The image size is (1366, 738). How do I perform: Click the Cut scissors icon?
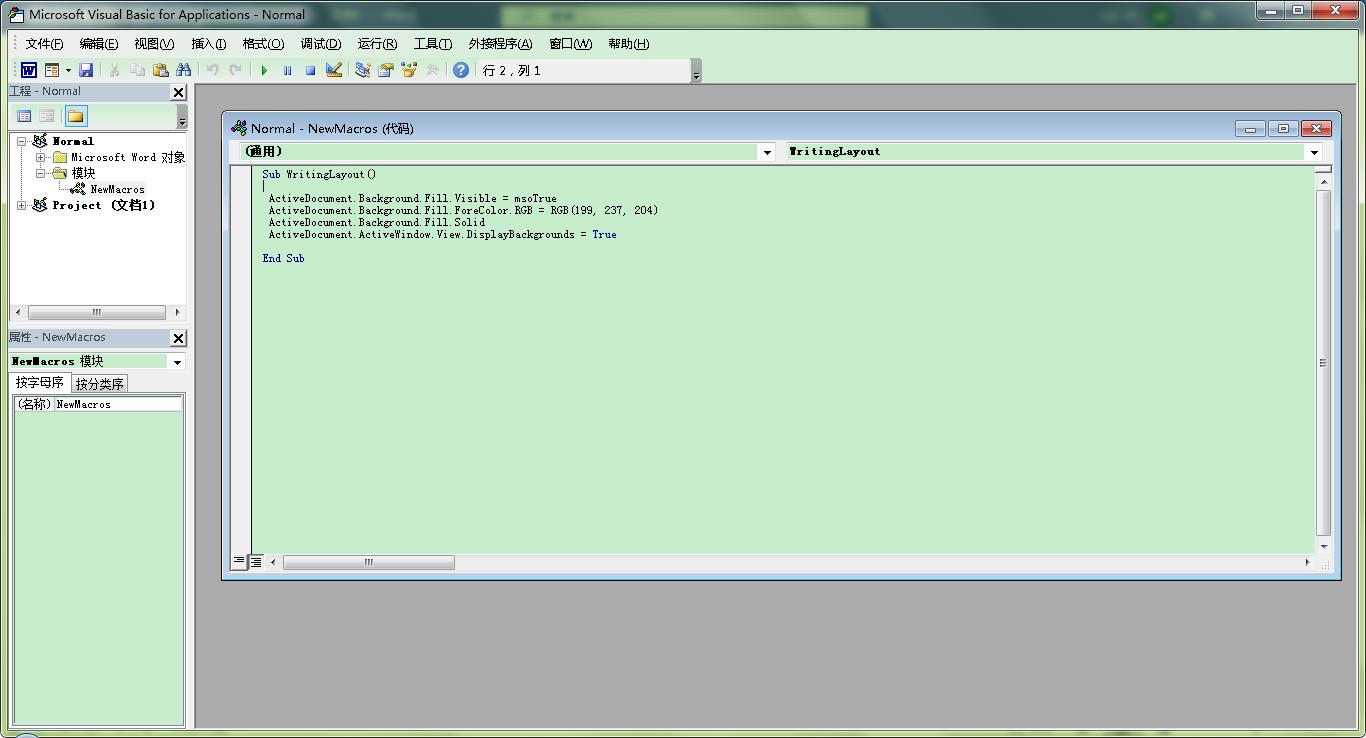coord(114,70)
